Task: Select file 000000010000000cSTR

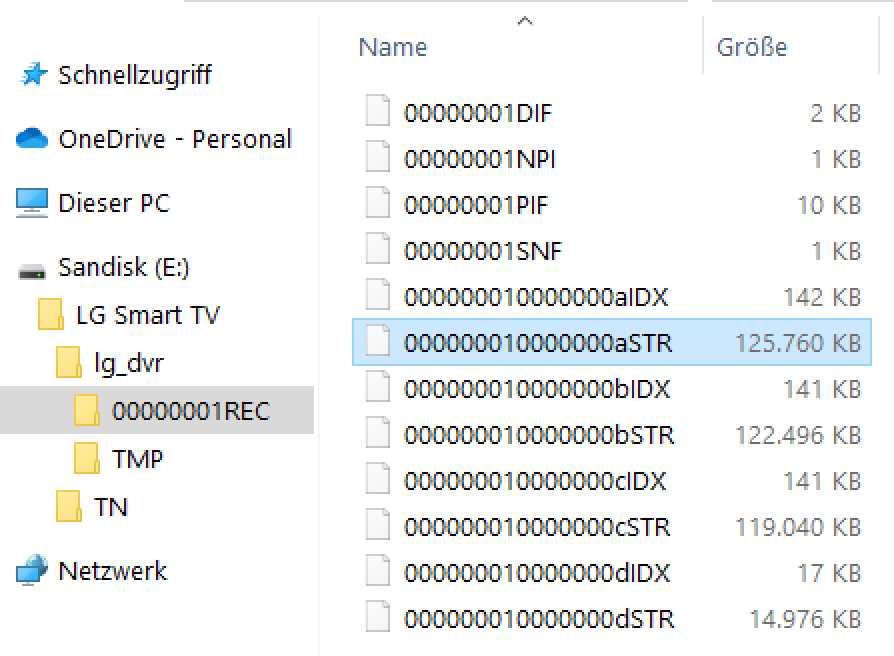Action: (x=612, y=527)
